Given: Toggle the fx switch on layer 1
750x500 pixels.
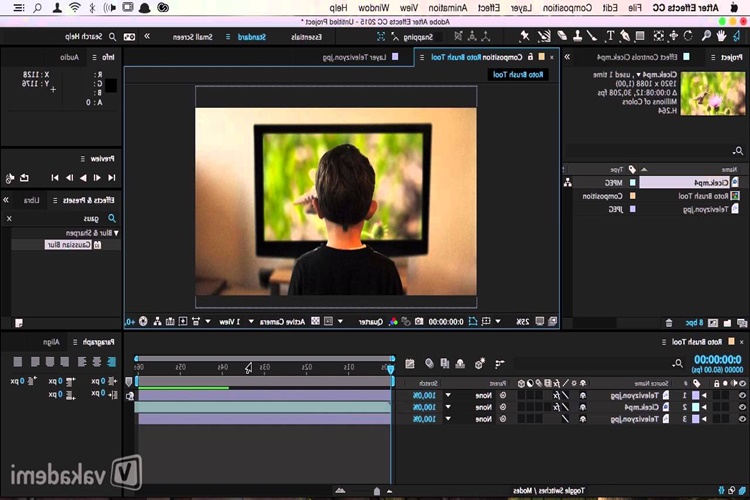Looking at the screenshot, I should click(556, 395).
